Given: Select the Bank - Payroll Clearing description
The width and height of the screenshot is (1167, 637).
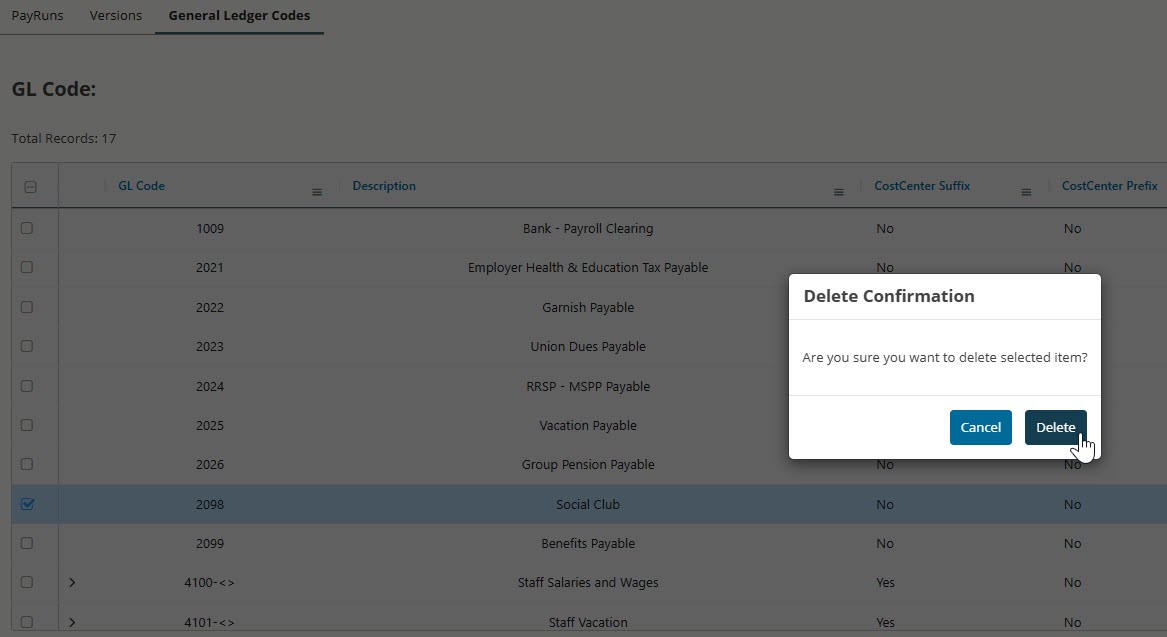Looking at the screenshot, I should (x=588, y=228).
